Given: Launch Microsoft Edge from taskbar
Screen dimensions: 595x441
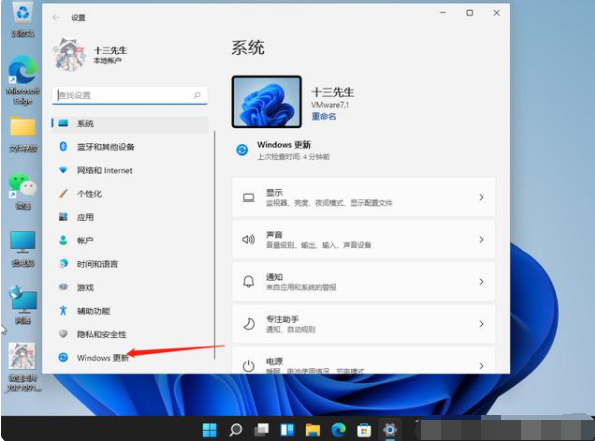Looking at the screenshot, I should coord(339,430).
